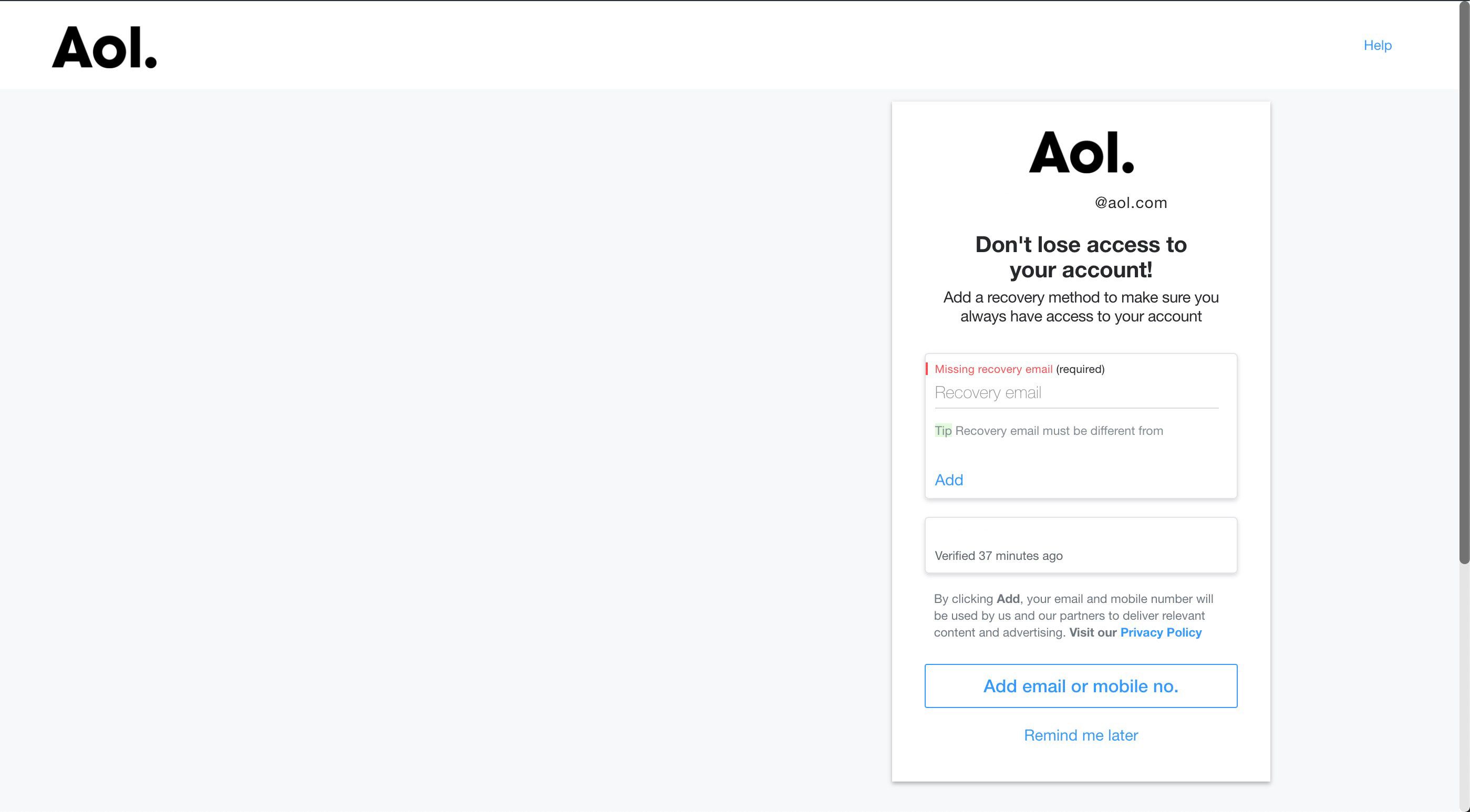Click the Aol logo inside the card
Image resolution: width=1470 pixels, height=812 pixels.
(x=1081, y=152)
